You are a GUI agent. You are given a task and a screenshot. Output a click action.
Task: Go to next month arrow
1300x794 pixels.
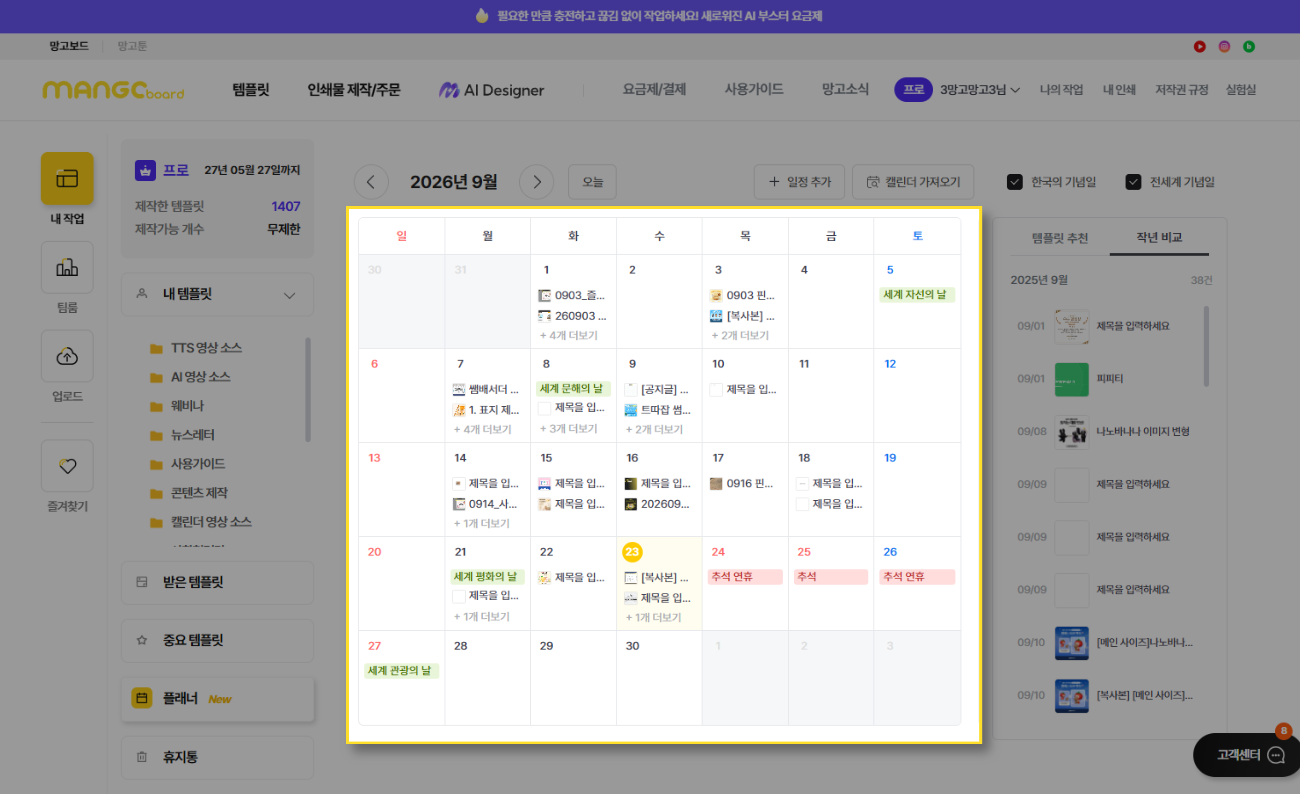click(537, 182)
